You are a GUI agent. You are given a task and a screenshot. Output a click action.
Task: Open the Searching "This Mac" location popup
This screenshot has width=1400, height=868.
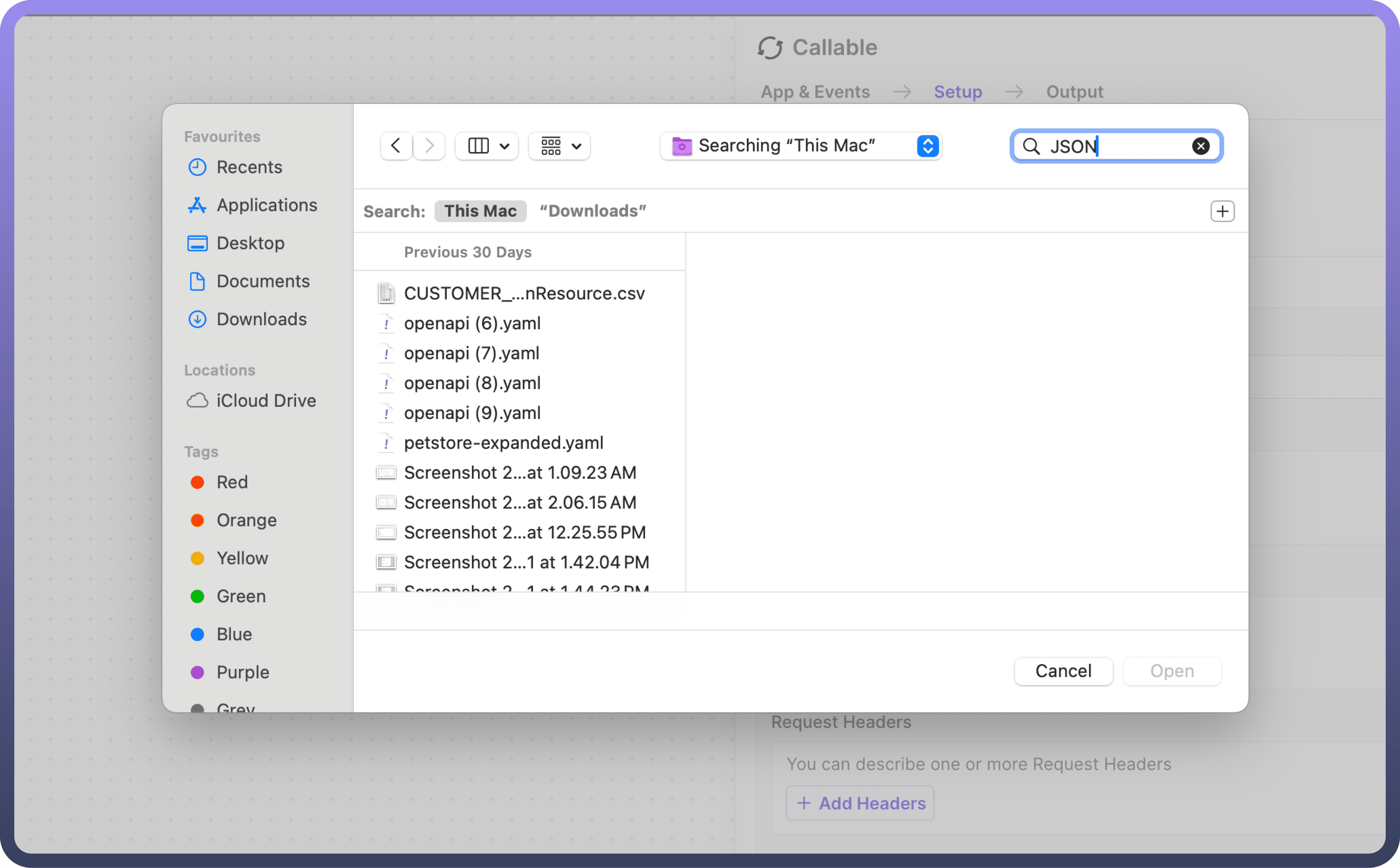pyautogui.click(x=801, y=146)
